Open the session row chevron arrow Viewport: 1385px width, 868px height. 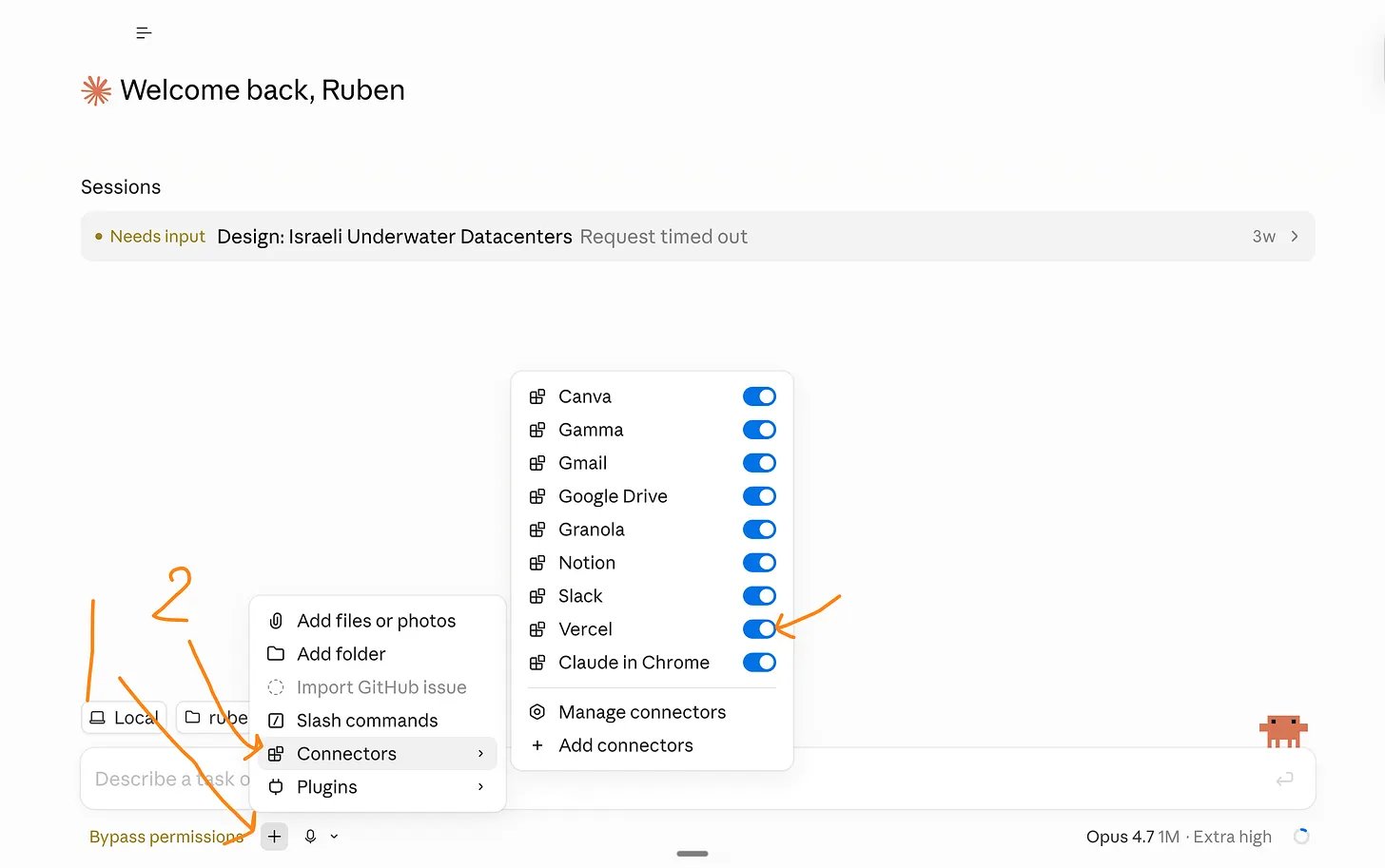point(1295,237)
